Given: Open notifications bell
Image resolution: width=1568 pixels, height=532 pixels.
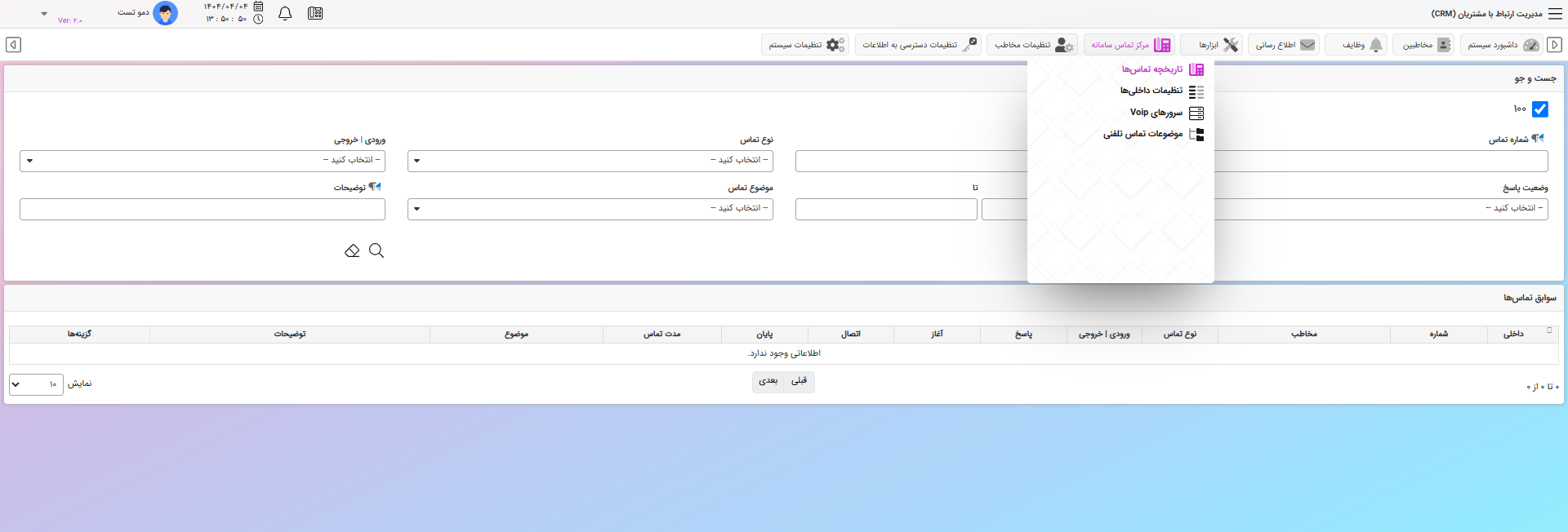Looking at the screenshot, I should (285, 13).
